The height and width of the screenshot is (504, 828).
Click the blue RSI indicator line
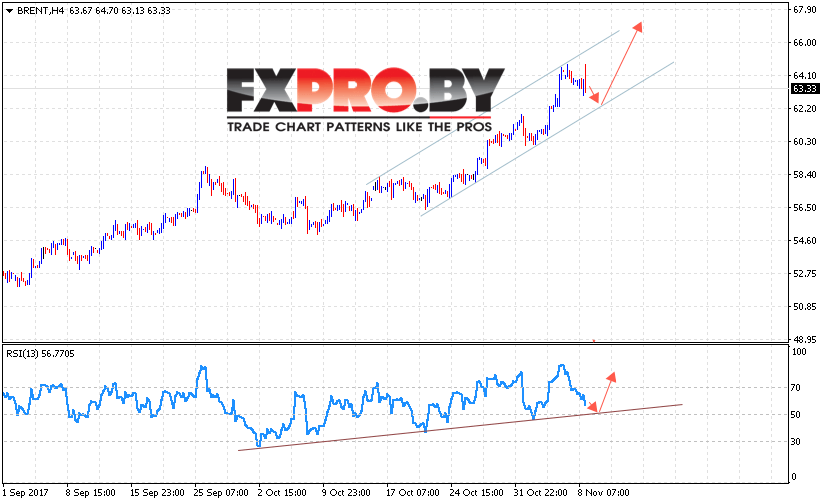(296, 405)
